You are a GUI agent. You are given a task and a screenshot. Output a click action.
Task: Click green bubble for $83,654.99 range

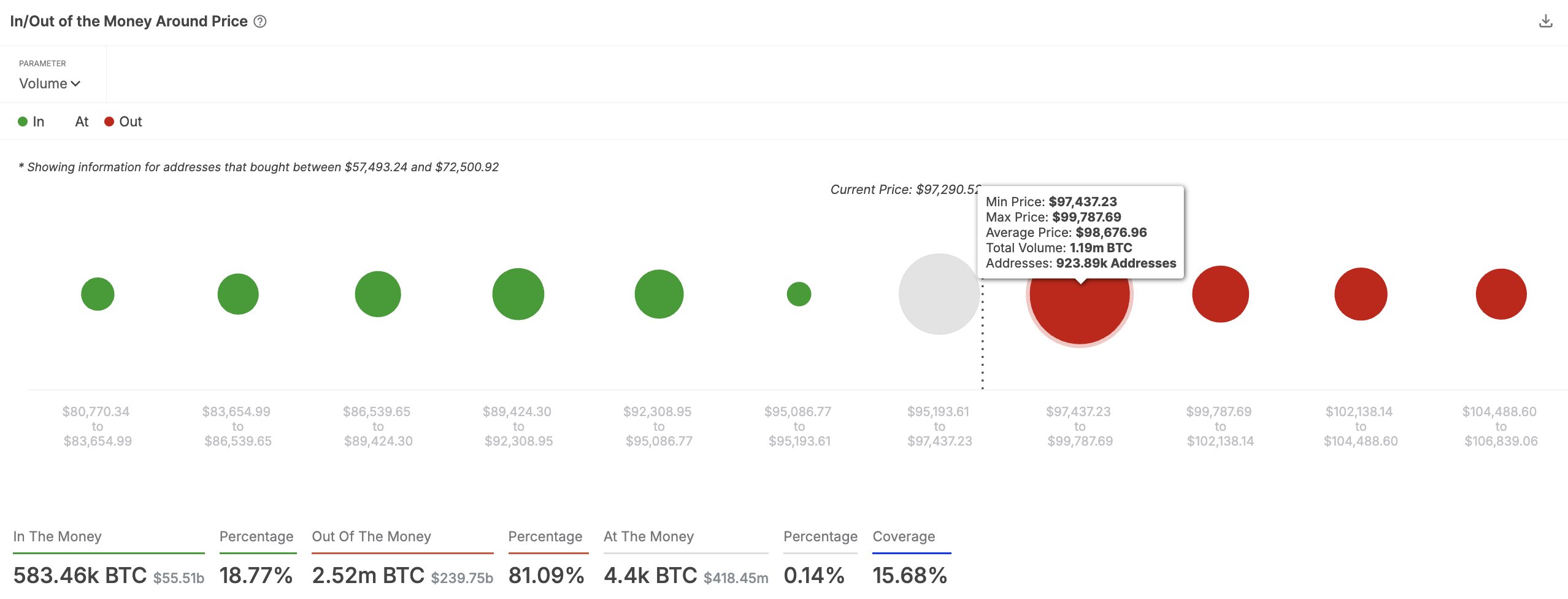[x=238, y=294]
